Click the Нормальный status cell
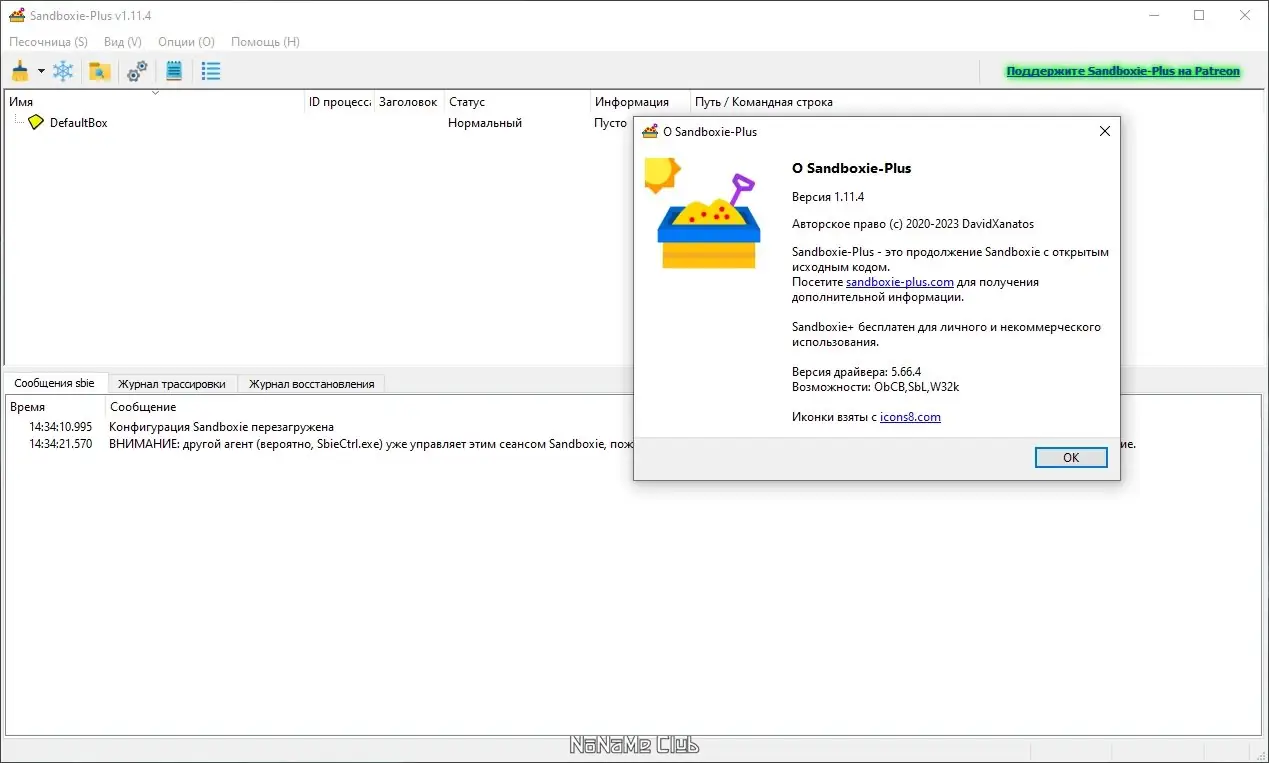The height and width of the screenshot is (763, 1269). coord(485,123)
